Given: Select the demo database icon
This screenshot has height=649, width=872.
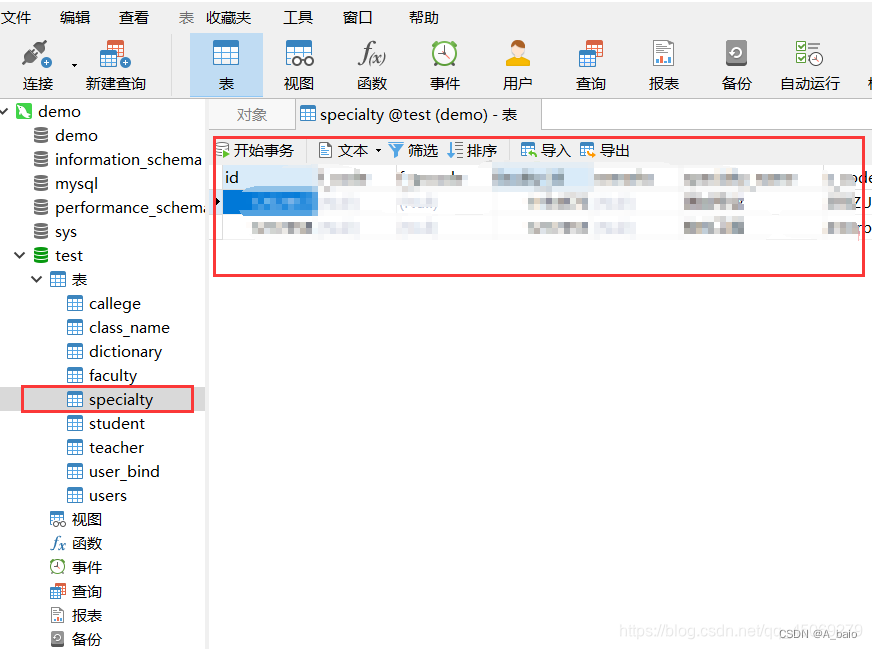Looking at the screenshot, I should 41,135.
